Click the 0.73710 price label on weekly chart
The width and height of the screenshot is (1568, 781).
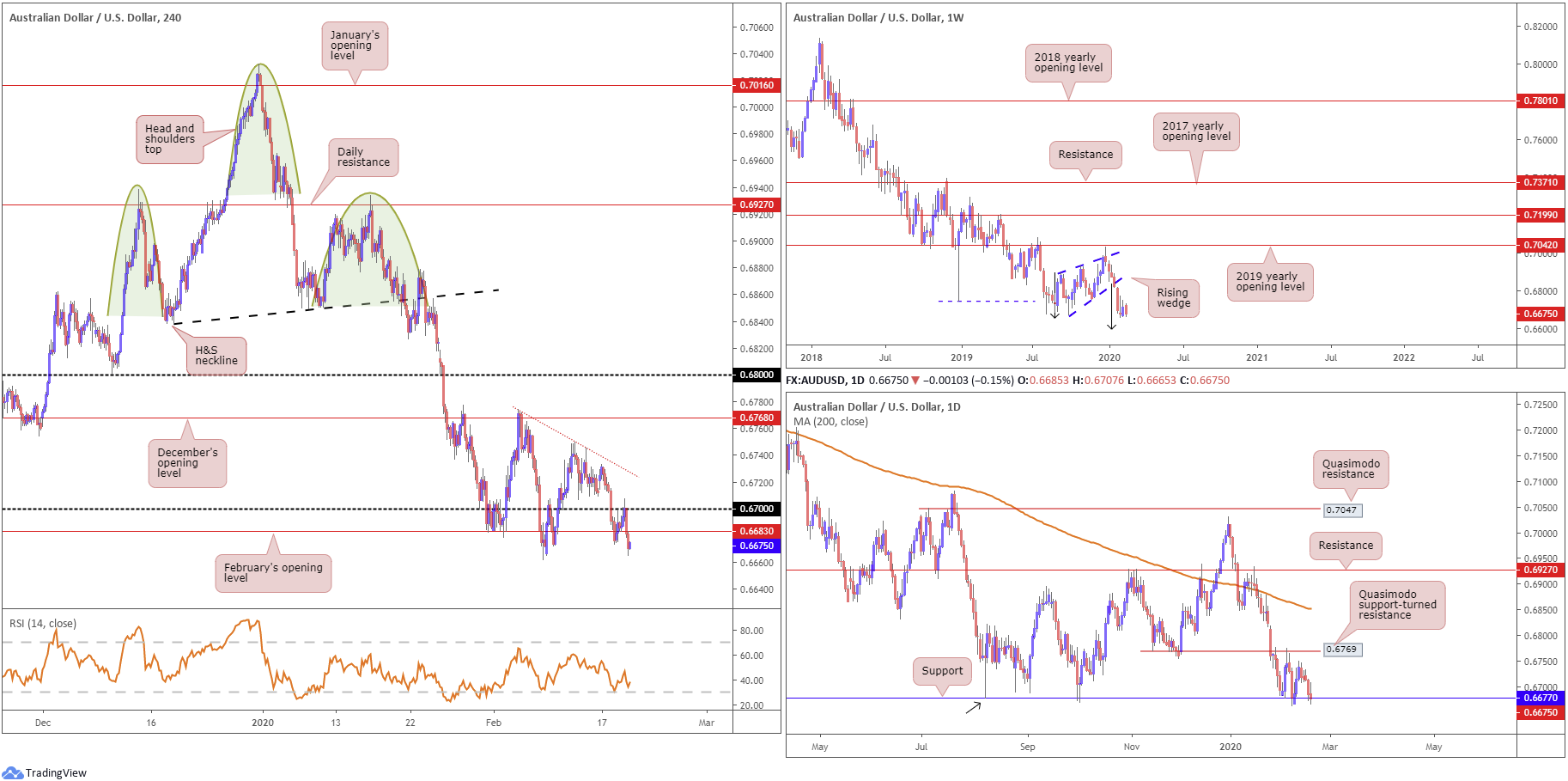click(1541, 182)
